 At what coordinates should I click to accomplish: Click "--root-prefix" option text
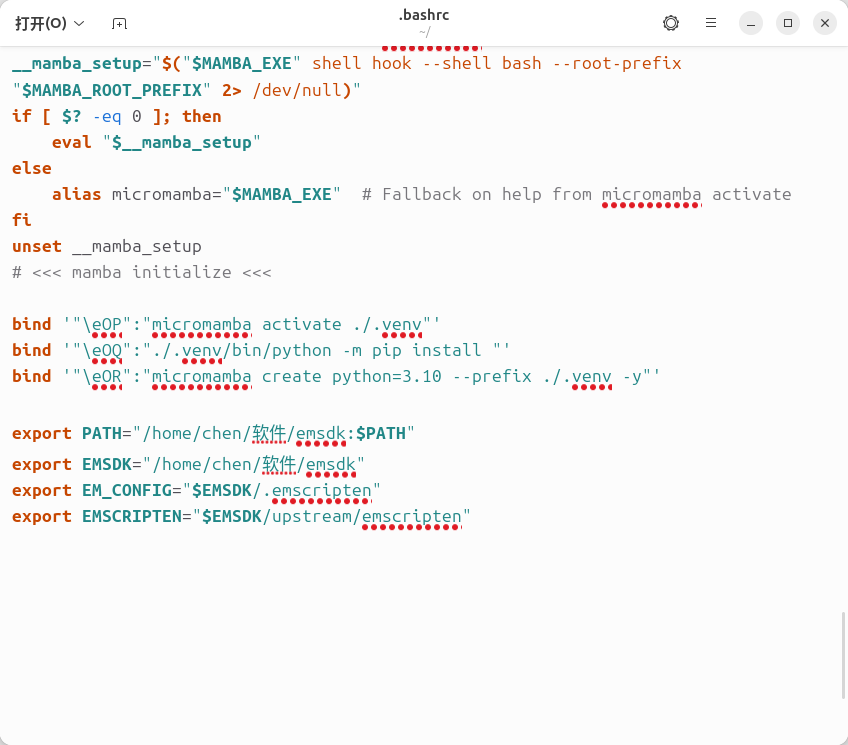pos(617,64)
